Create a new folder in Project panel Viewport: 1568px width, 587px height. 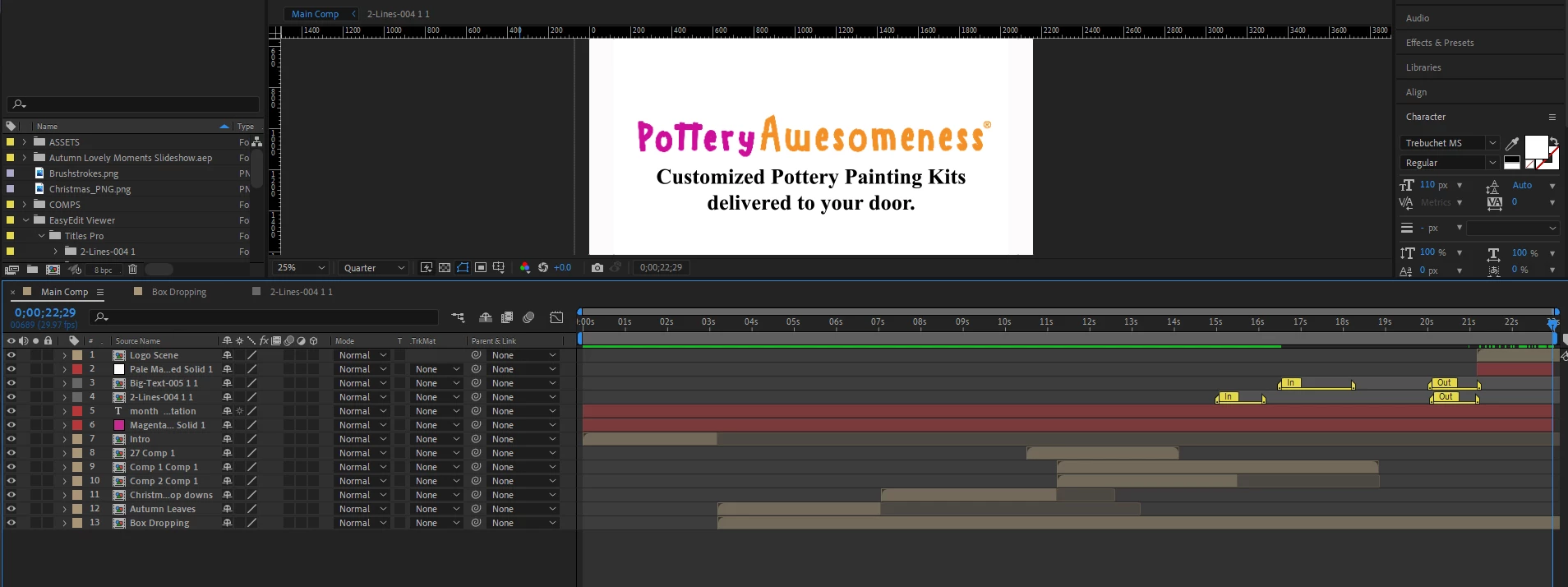[x=32, y=270]
